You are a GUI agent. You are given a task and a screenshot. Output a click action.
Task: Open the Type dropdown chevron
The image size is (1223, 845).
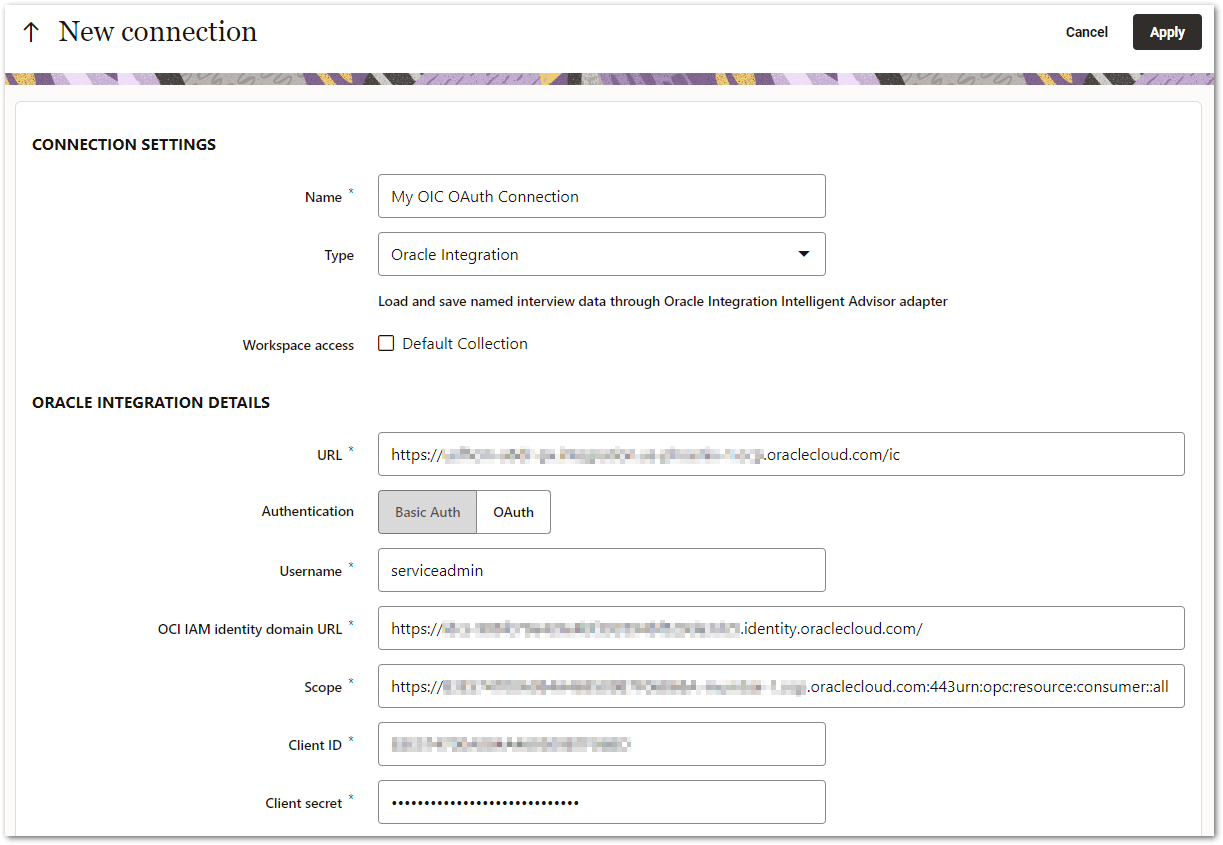pyautogui.click(x=803, y=254)
